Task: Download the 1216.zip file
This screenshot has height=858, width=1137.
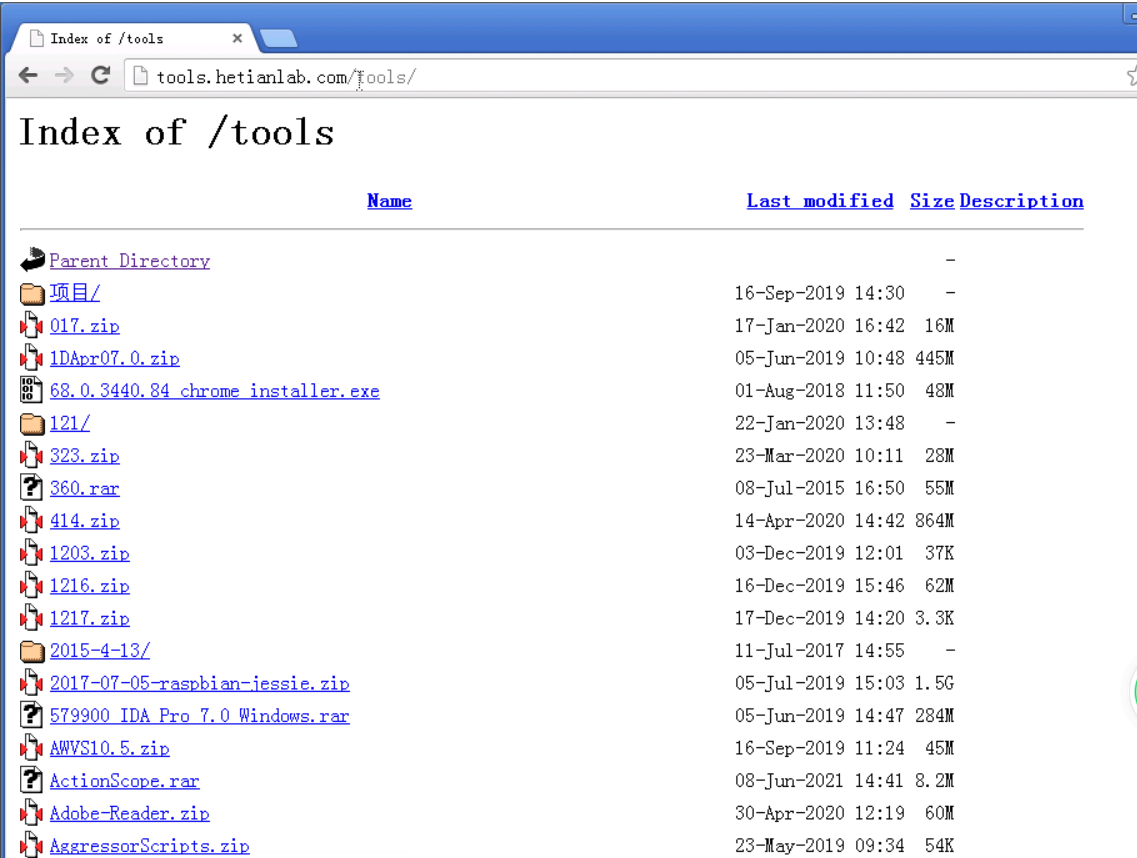Action: coord(90,586)
